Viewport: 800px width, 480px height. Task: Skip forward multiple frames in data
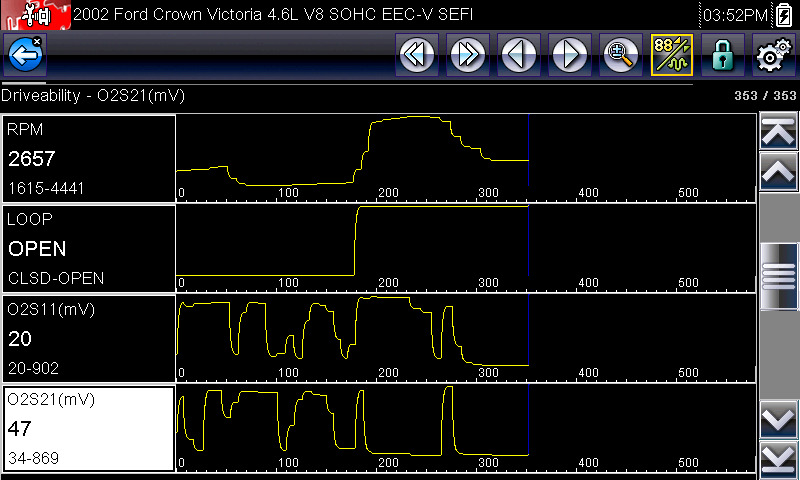click(467, 56)
